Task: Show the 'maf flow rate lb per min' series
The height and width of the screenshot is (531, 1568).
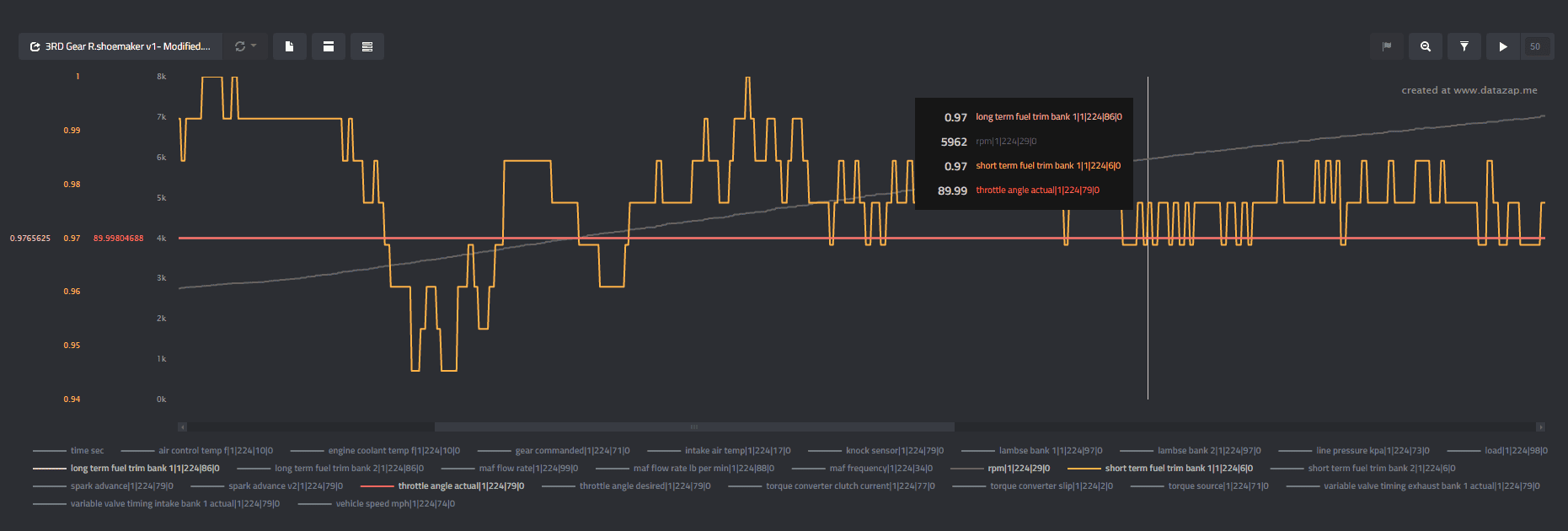Action: pyautogui.click(x=685, y=469)
